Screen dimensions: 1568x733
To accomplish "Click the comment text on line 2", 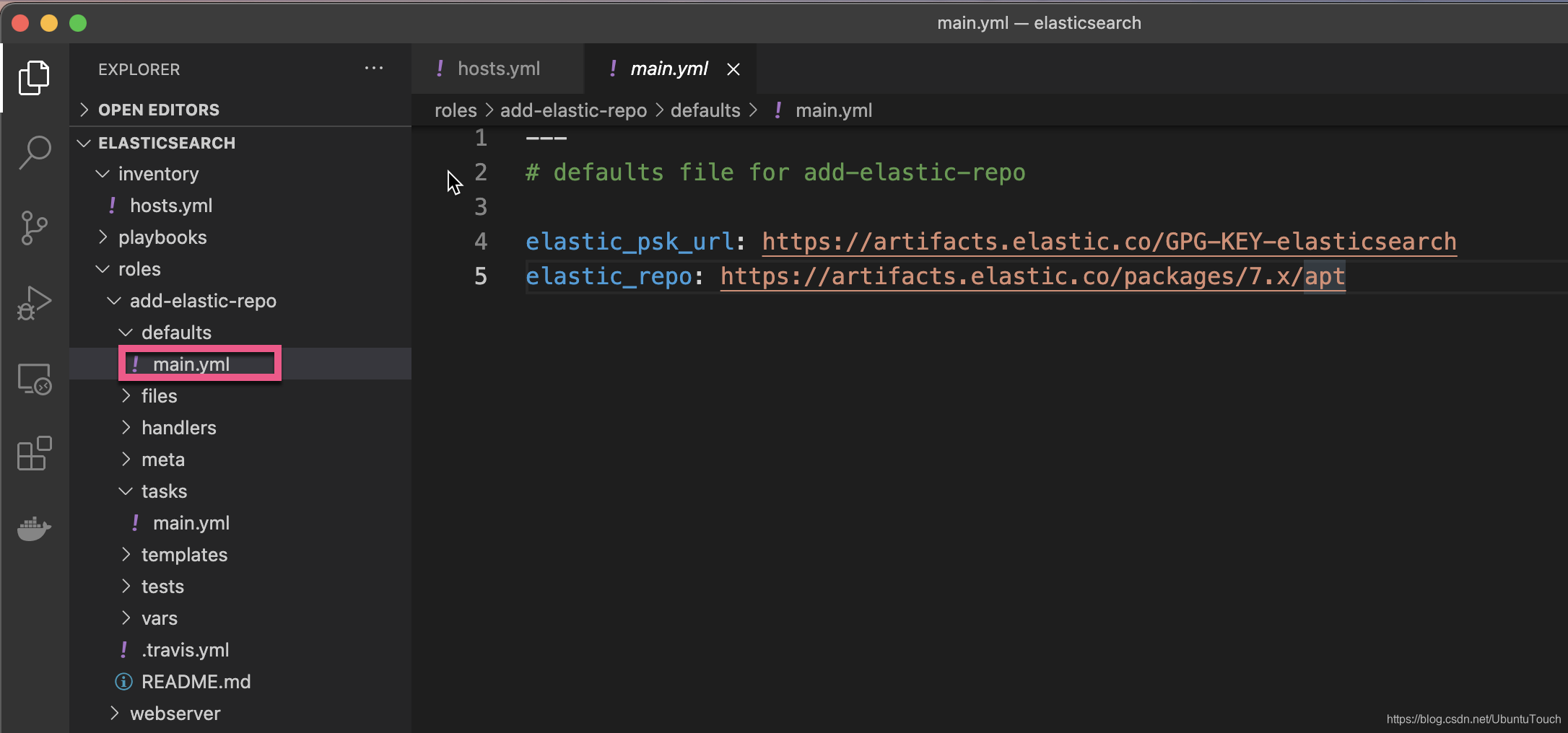I will 775,172.
